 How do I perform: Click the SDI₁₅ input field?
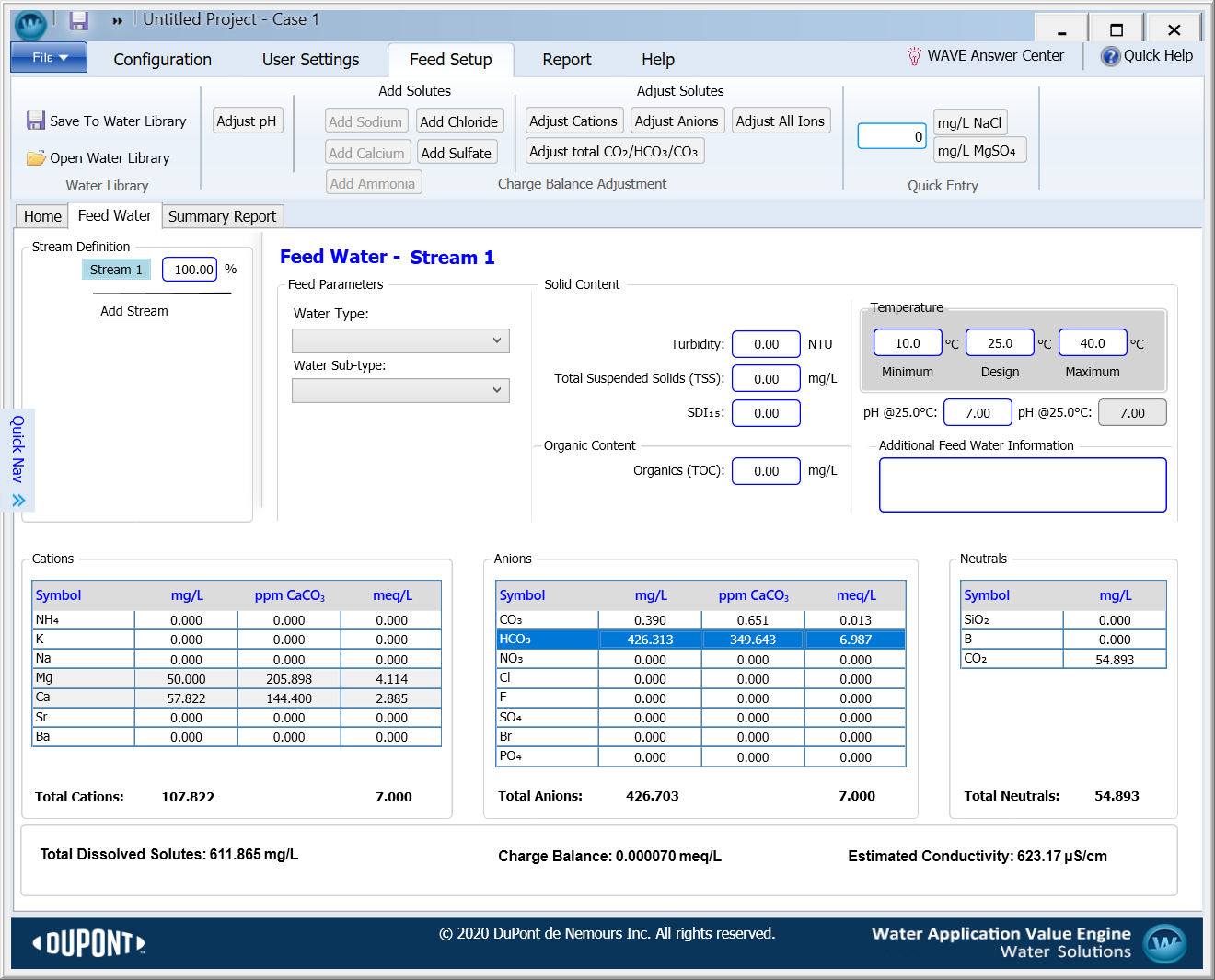pos(766,413)
